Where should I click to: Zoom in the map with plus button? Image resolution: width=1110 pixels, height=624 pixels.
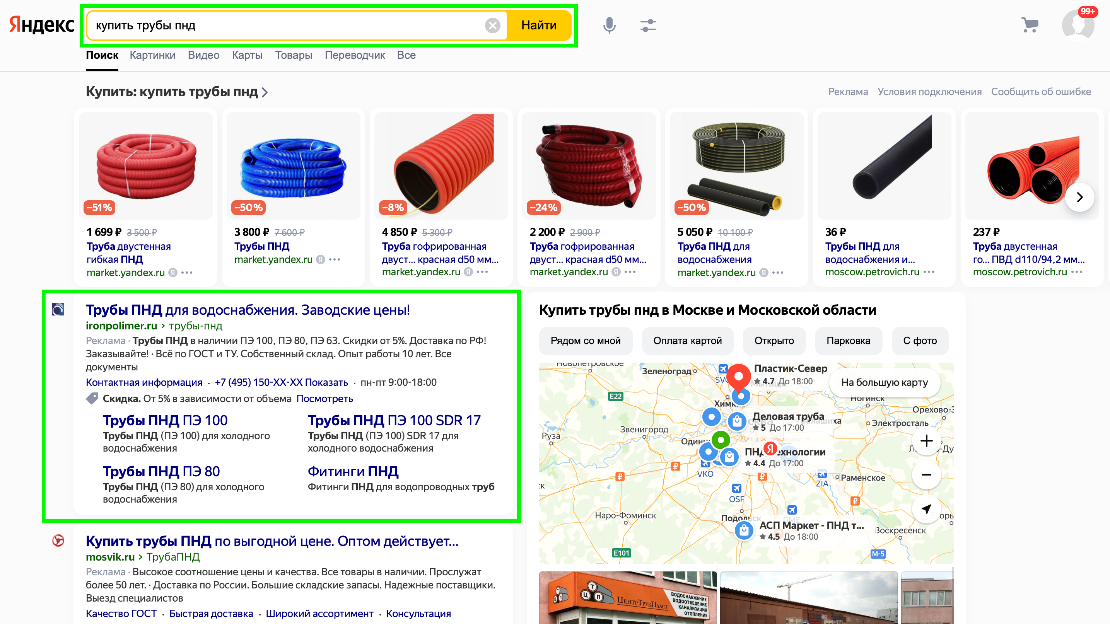coord(926,441)
